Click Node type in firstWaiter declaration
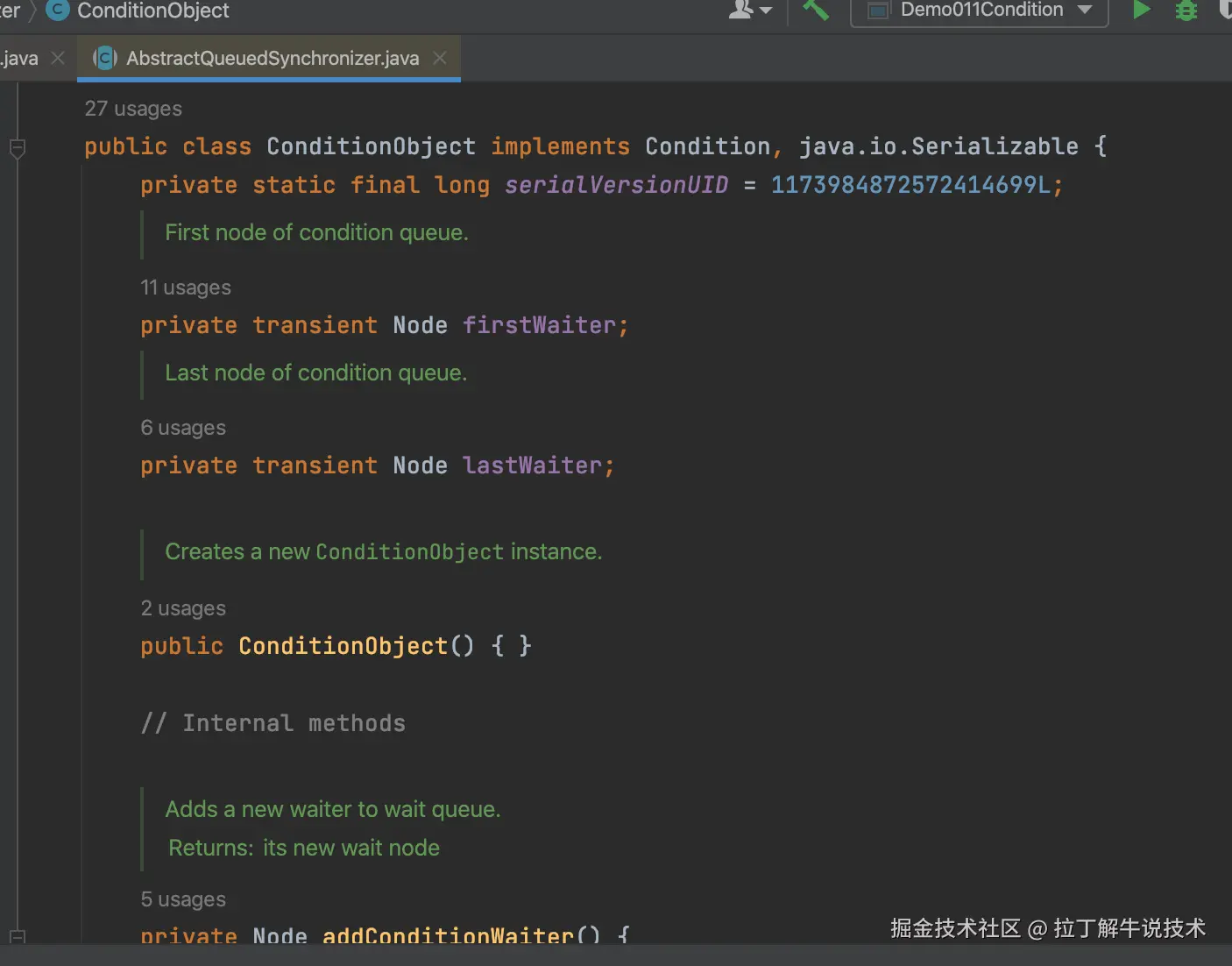 tap(420, 325)
